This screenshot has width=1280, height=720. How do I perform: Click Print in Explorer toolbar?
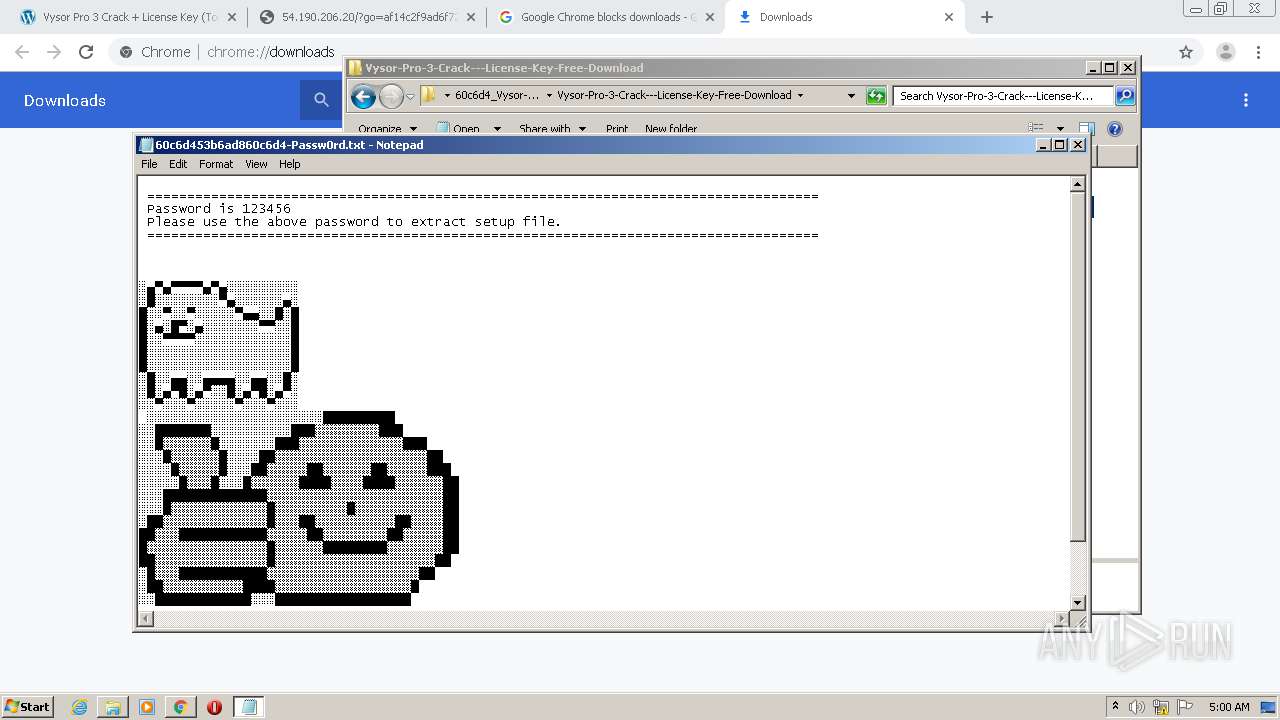coord(617,129)
